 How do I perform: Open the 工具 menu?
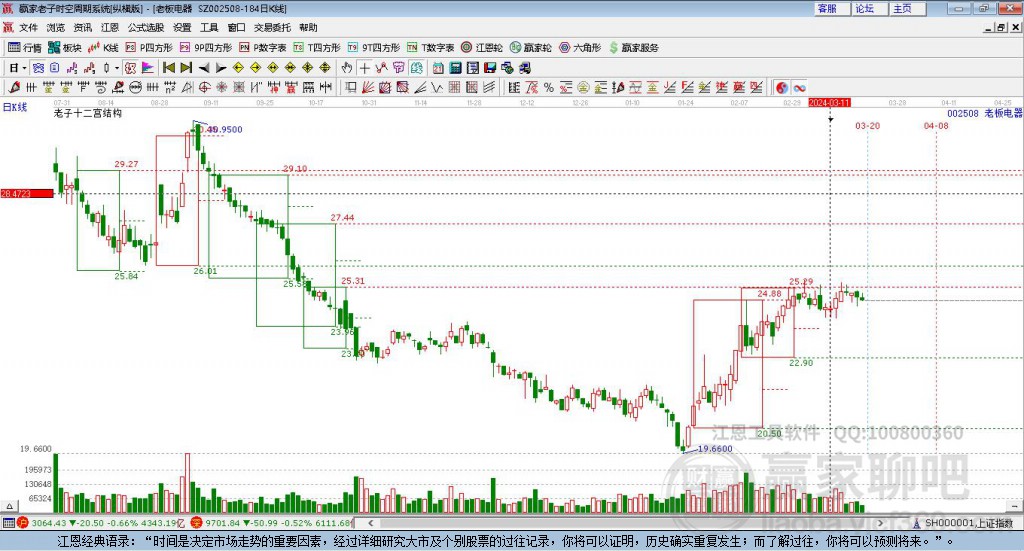209,27
